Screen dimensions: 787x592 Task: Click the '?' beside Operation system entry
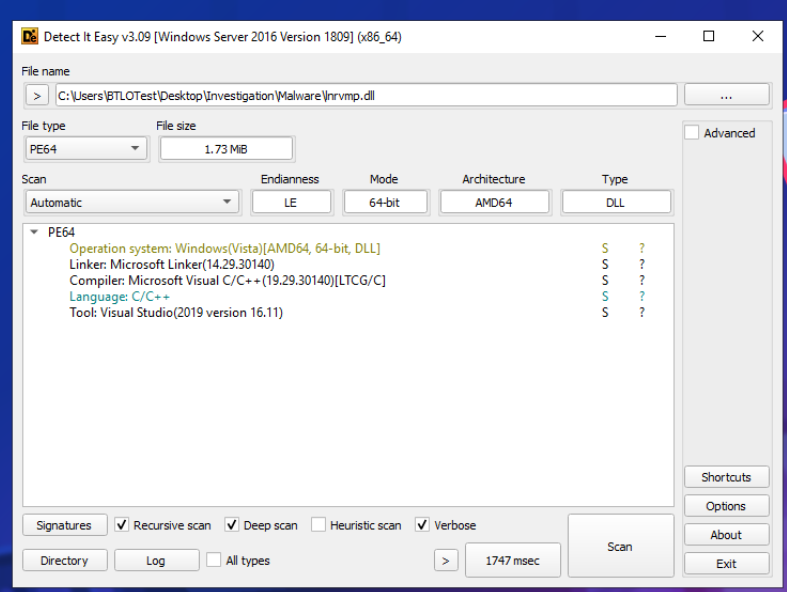pos(642,248)
